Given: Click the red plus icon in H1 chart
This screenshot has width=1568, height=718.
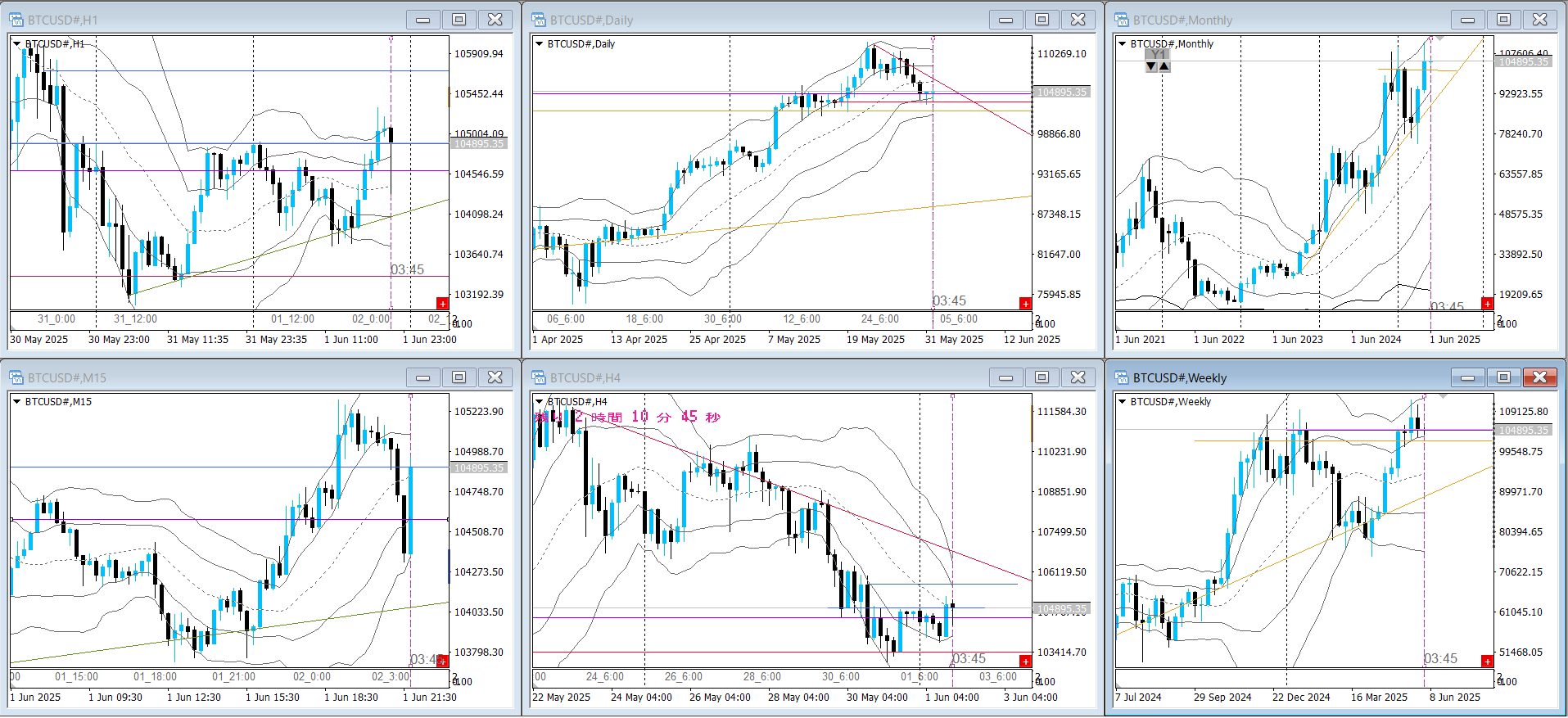Looking at the screenshot, I should [442, 304].
